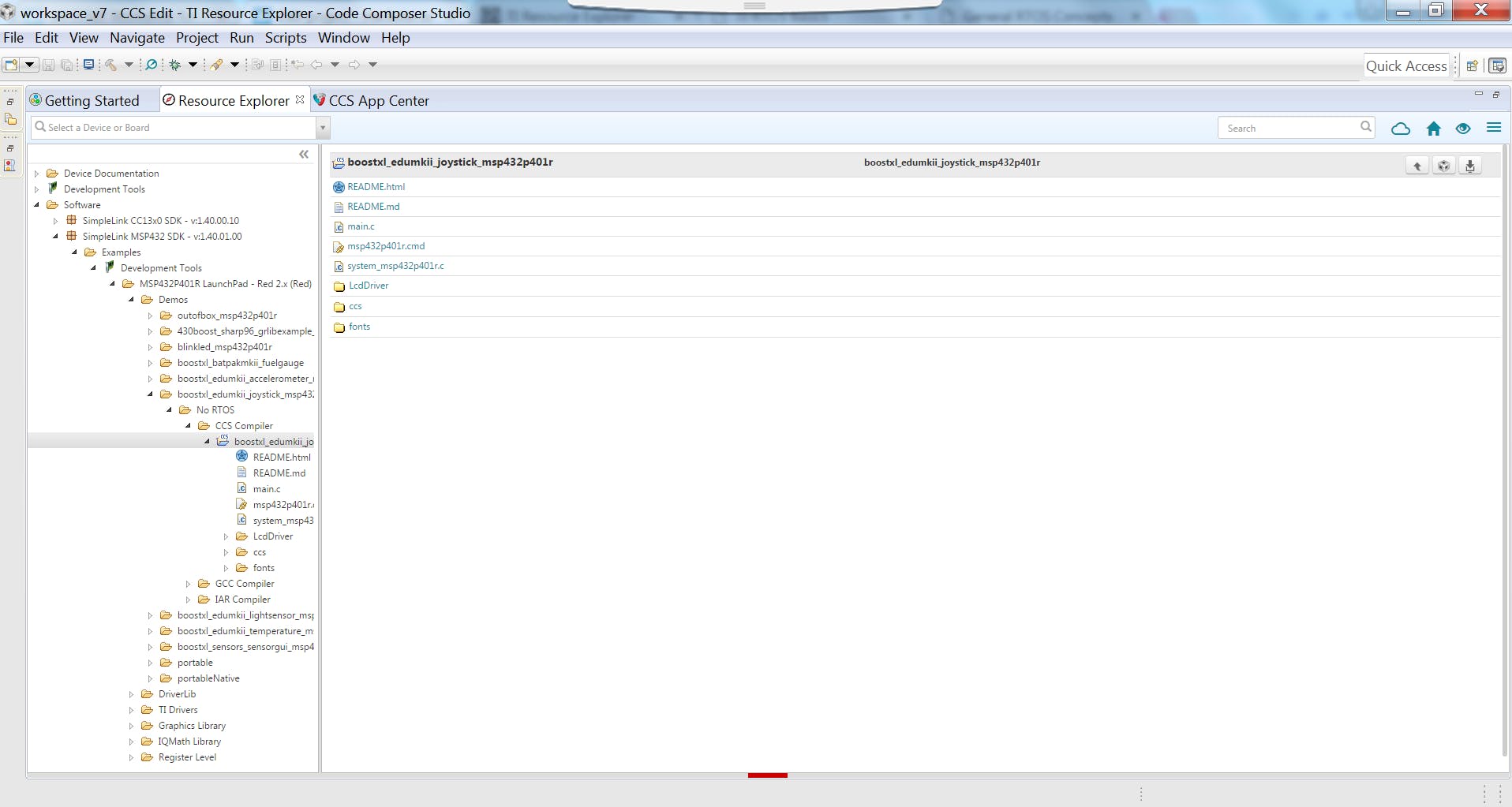Click the import project cube icon
The height and width of the screenshot is (807, 1512).
coord(1443,166)
